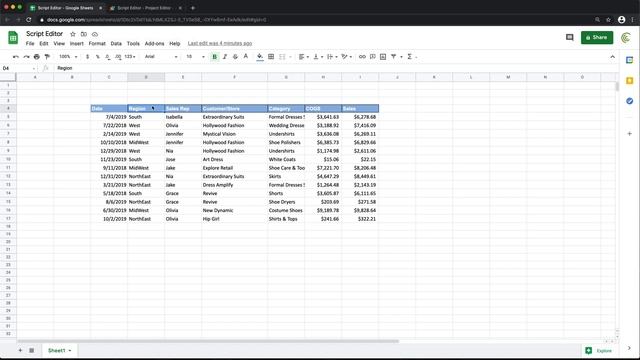The width and height of the screenshot is (640, 360).
Task: Open the Add-ons menu
Action: (154, 43)
